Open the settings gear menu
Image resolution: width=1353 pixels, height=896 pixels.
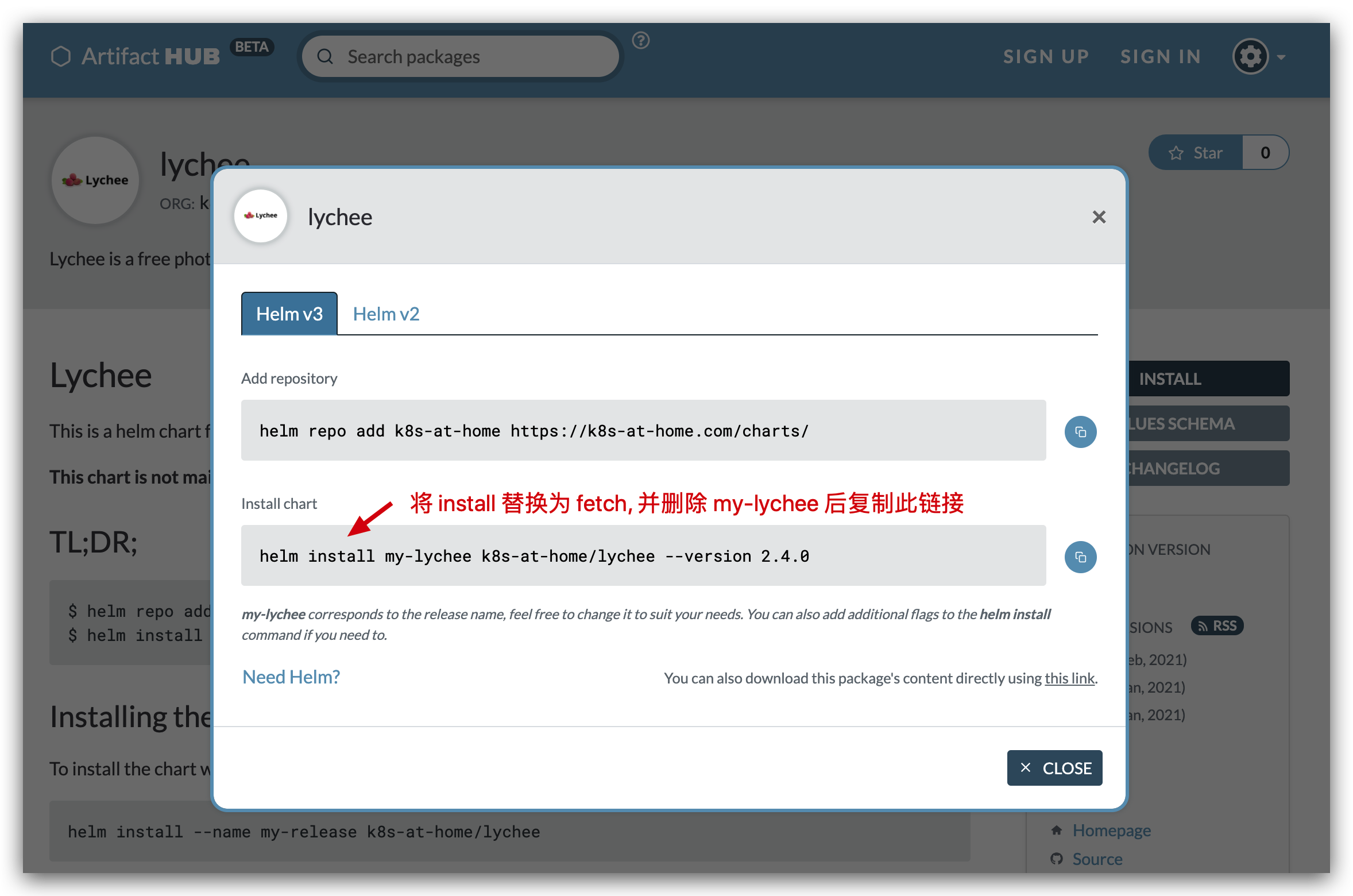pos(1250,56)
